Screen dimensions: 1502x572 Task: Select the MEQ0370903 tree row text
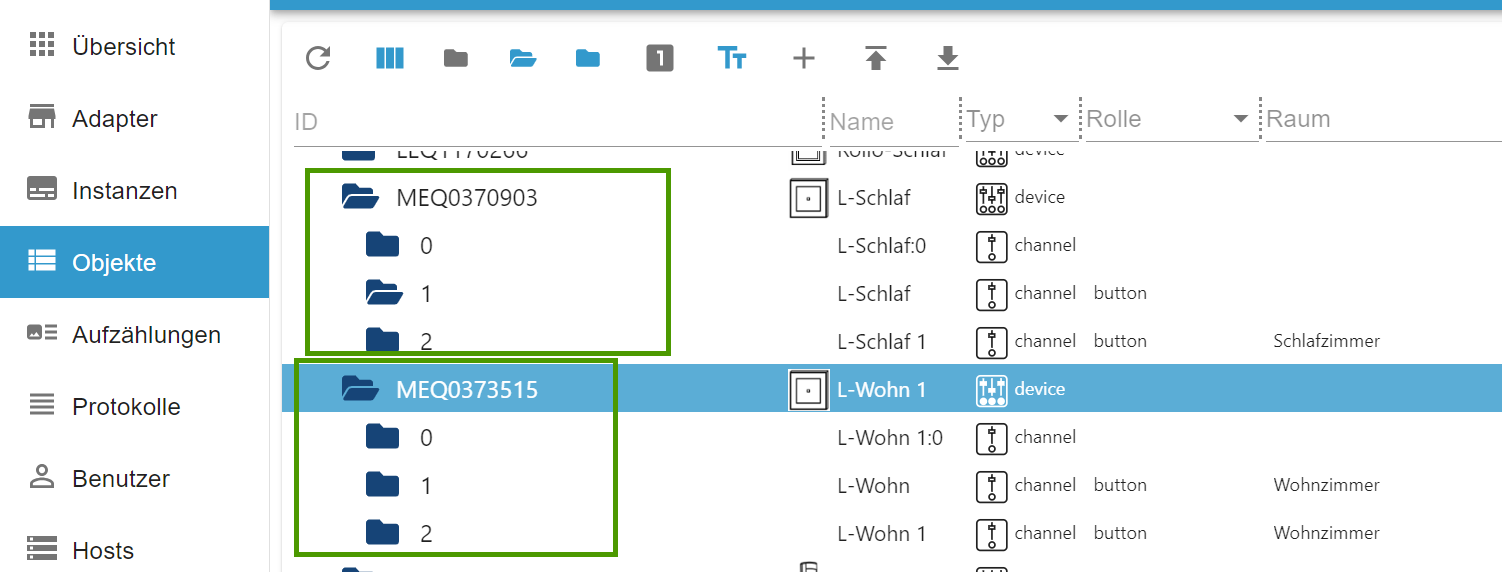467,198
